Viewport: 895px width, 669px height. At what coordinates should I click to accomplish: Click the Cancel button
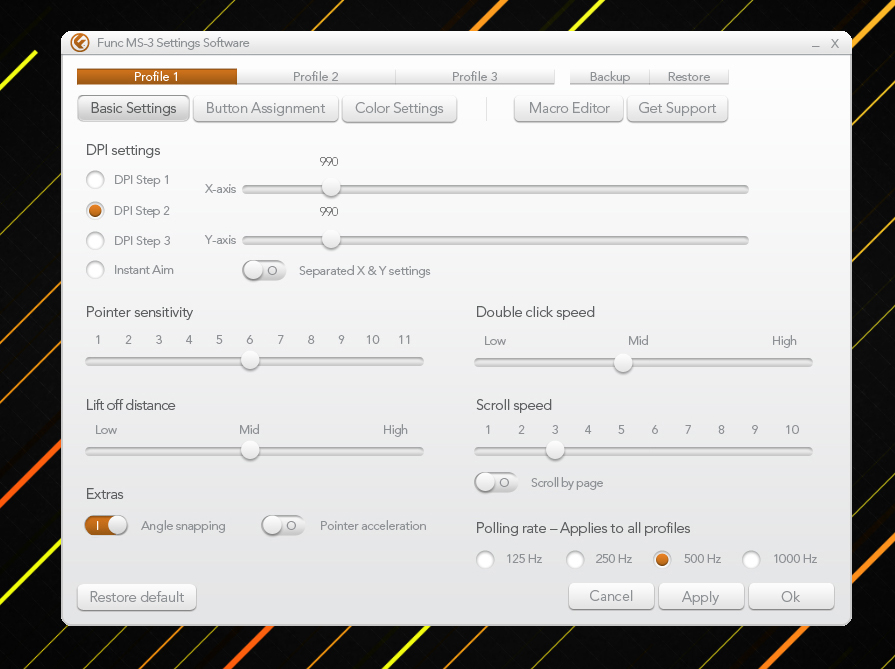[611, 597]
